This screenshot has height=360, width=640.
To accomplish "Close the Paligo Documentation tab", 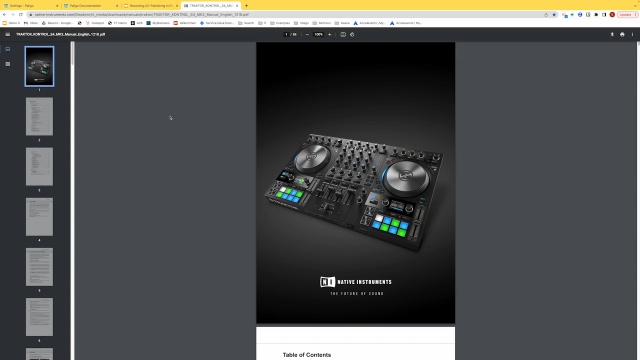I will click(x=117, y=6).
